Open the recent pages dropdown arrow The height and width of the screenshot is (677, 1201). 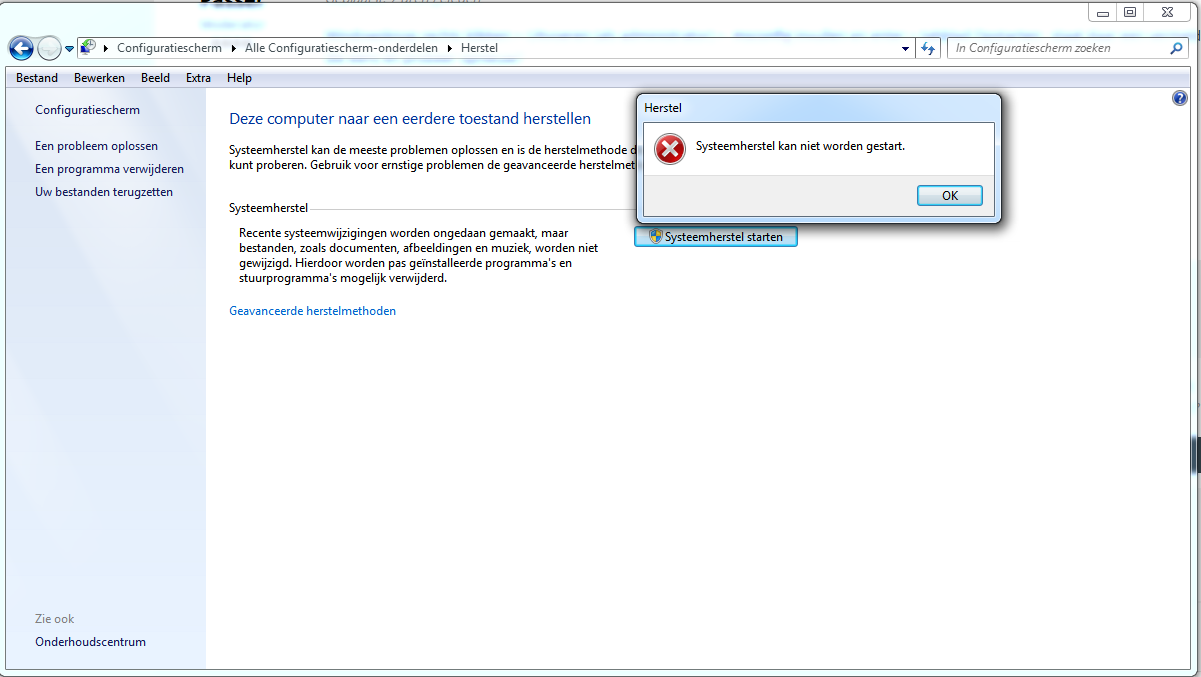coord(70,49)
